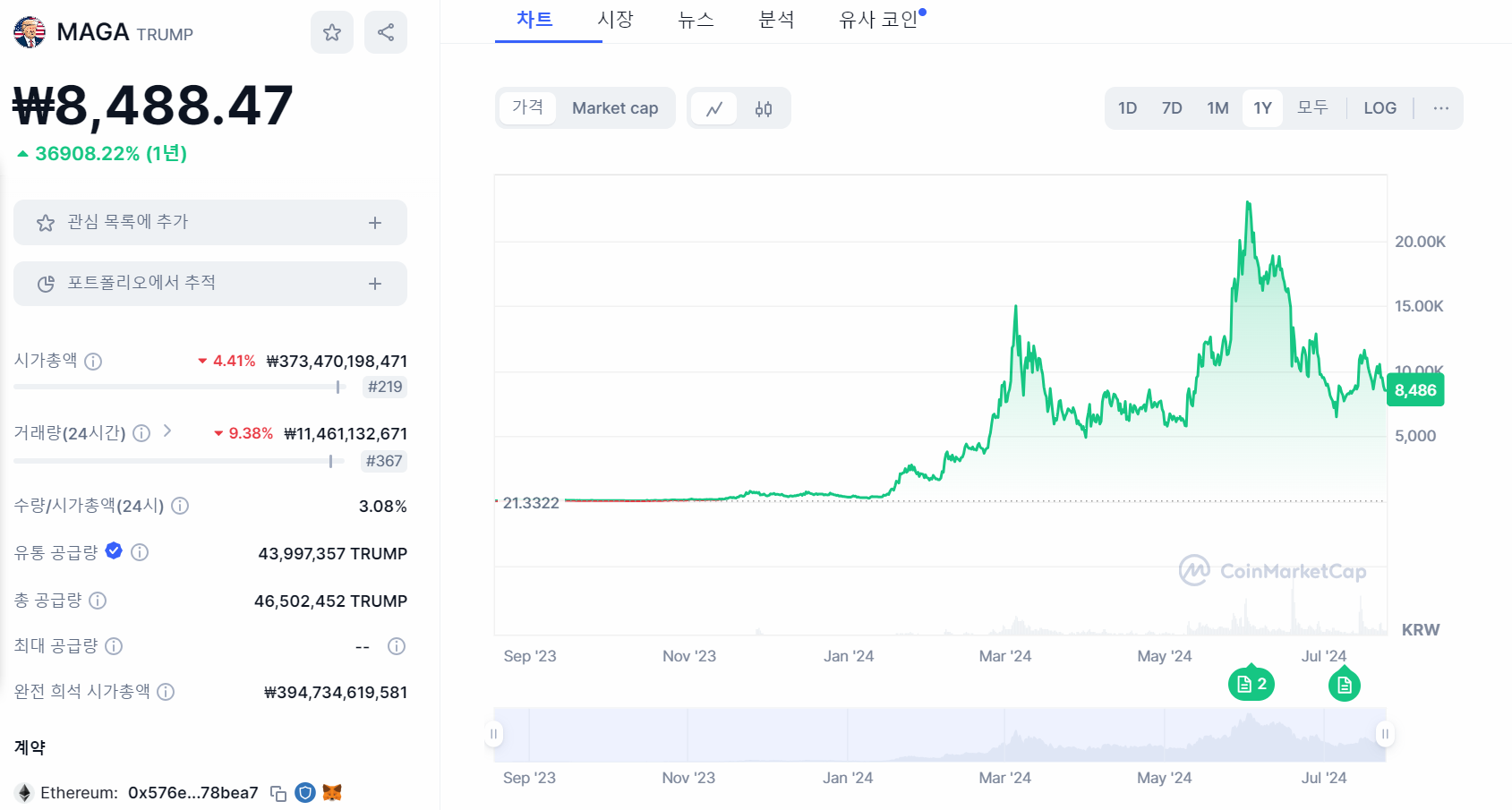Click the 3.08% volume/market cap value

(382, 507)
